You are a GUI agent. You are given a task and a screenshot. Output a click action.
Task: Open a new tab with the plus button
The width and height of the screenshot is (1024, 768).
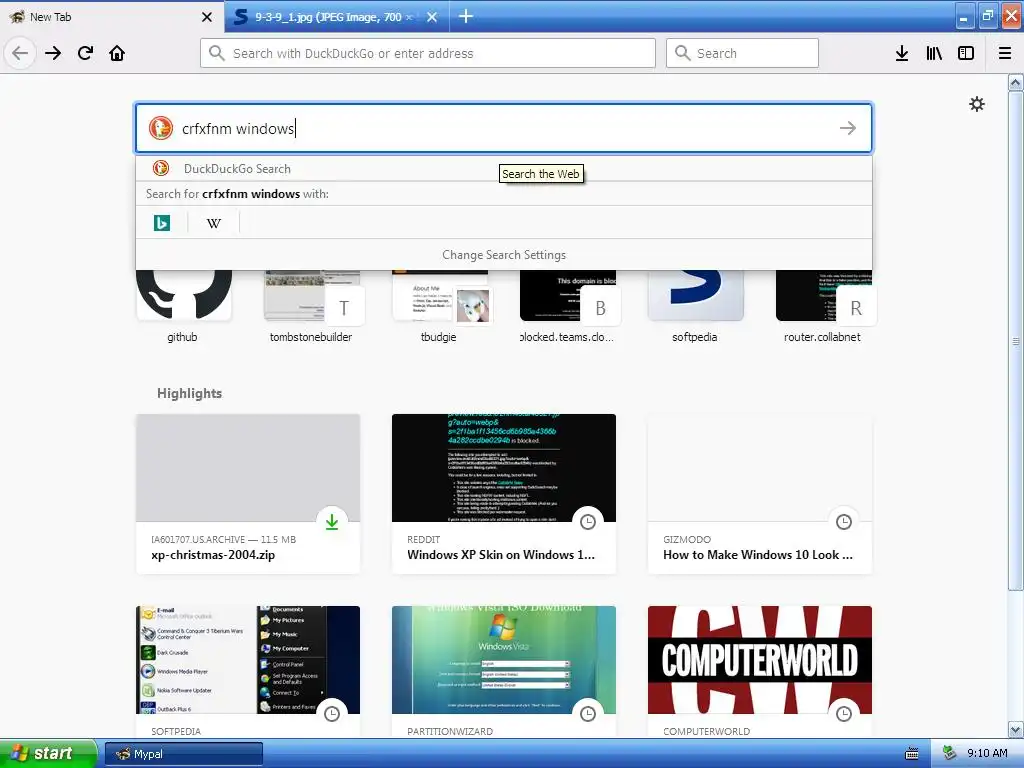pyautogui.click(x=466, y=16)
